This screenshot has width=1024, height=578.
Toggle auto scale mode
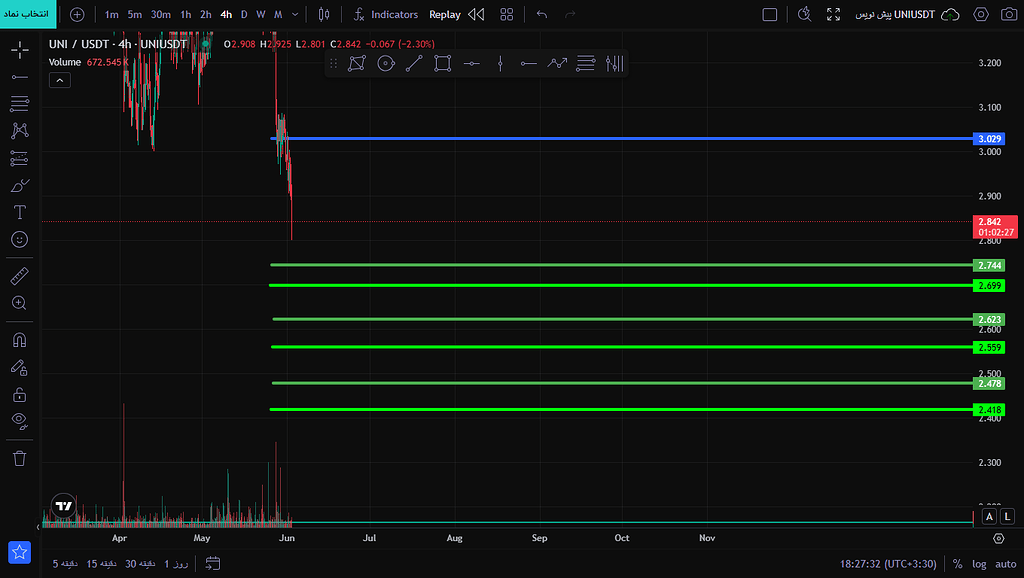[1006, 564]
